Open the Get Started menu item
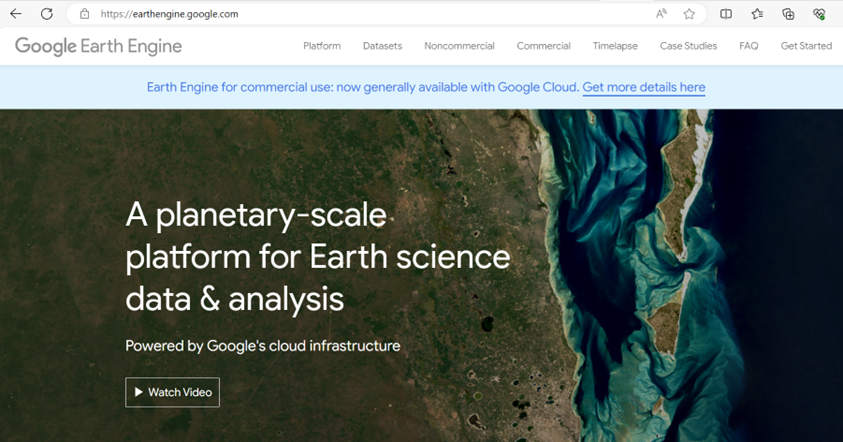This screenshot has height=442, width=843. pos(806,46)
